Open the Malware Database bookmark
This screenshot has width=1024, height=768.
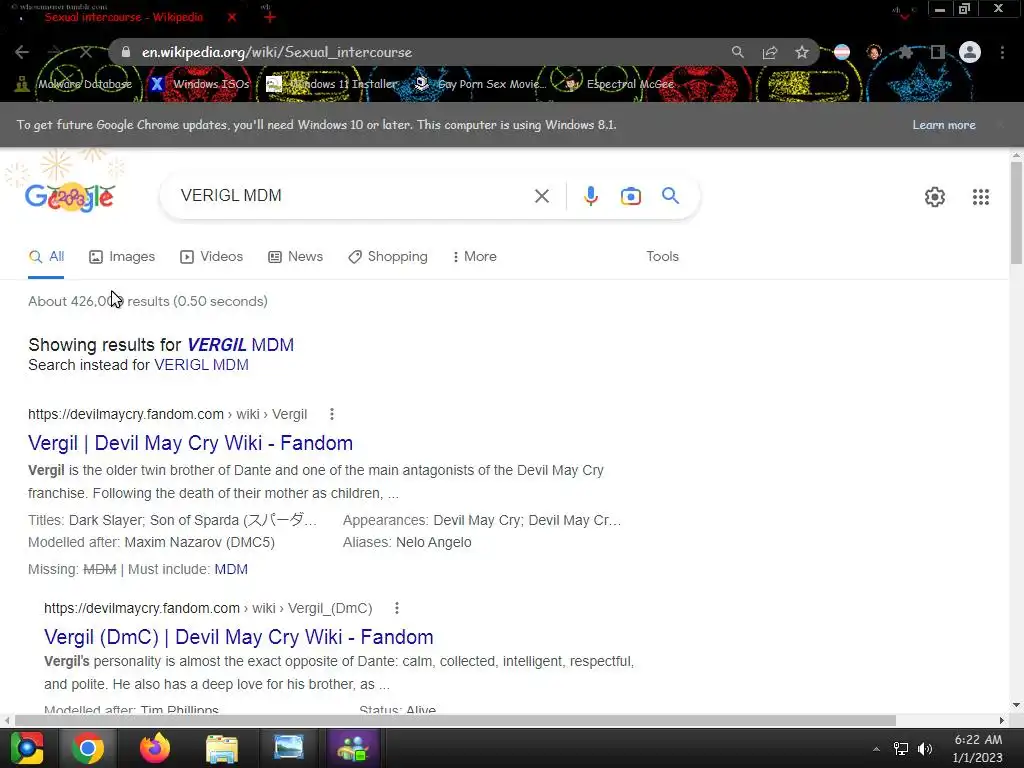[x=74, y=84]
